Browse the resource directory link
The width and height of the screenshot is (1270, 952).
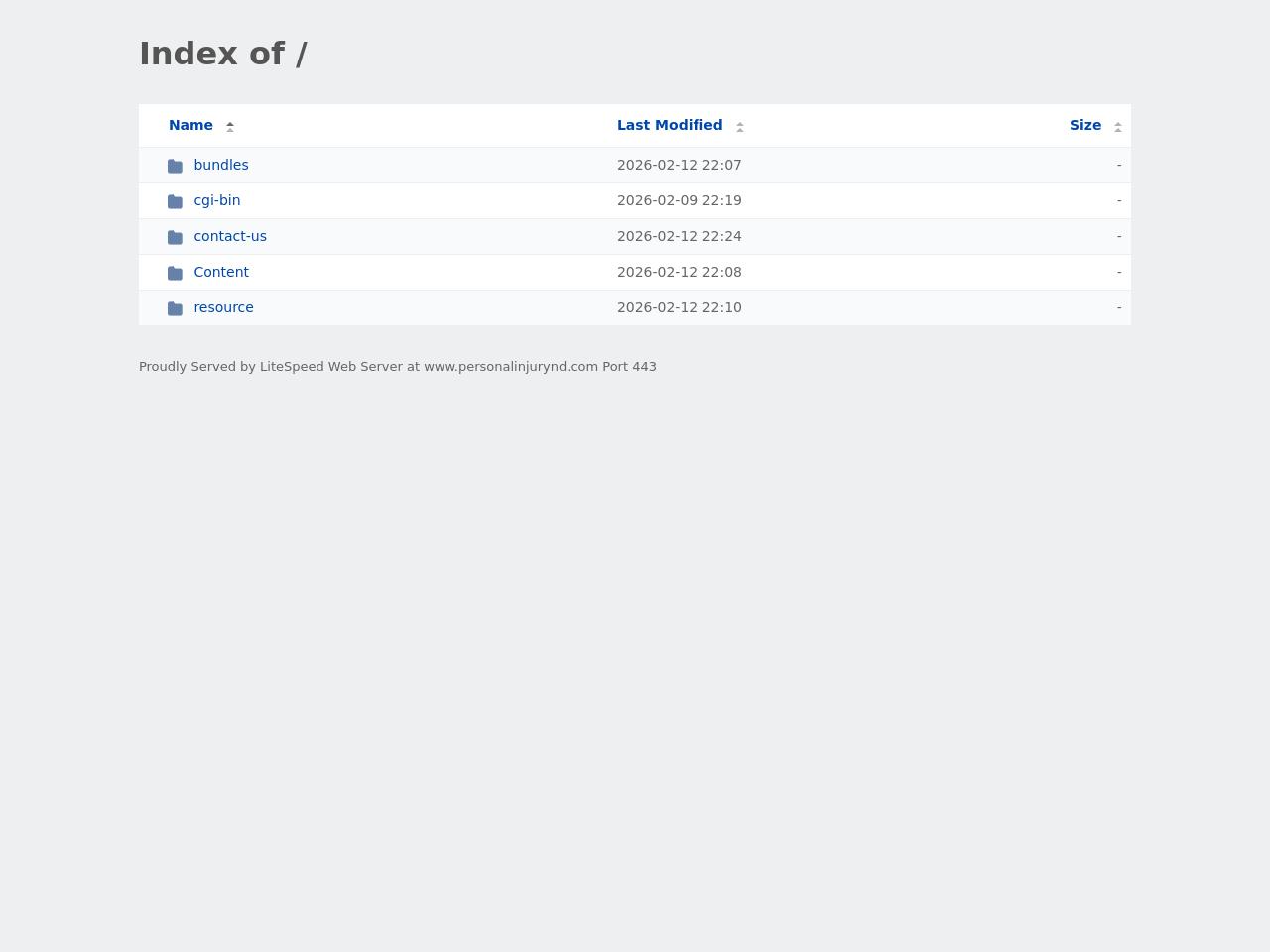(x=223, y=307)
